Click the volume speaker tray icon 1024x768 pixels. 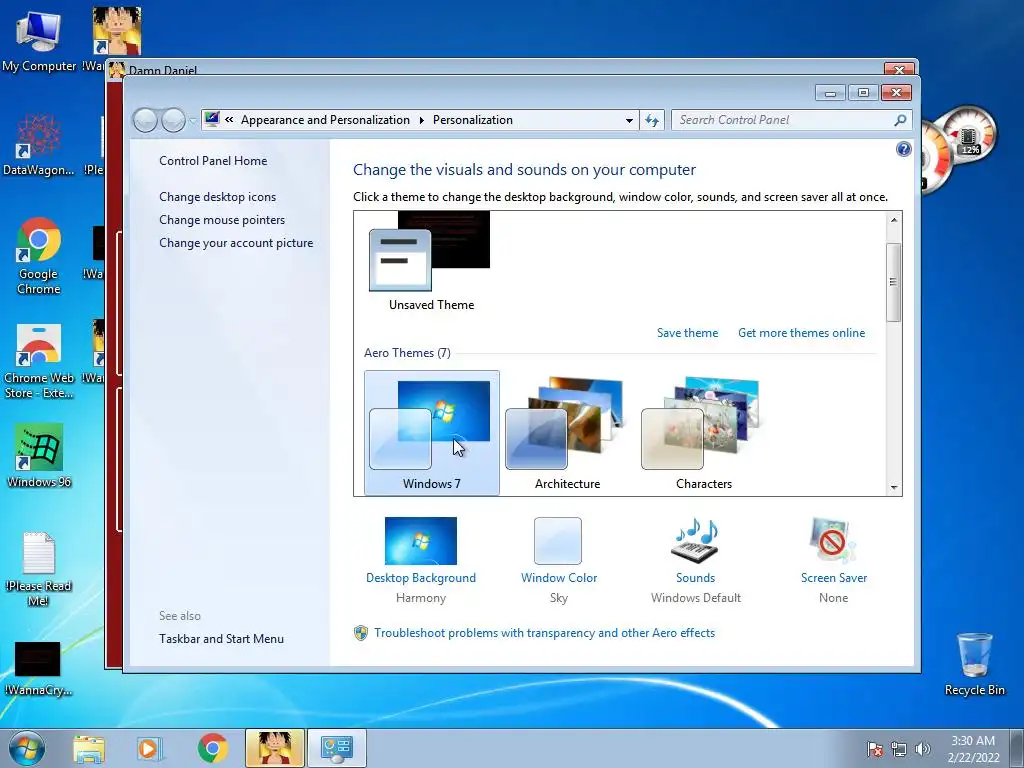click(x=922, y=750)
